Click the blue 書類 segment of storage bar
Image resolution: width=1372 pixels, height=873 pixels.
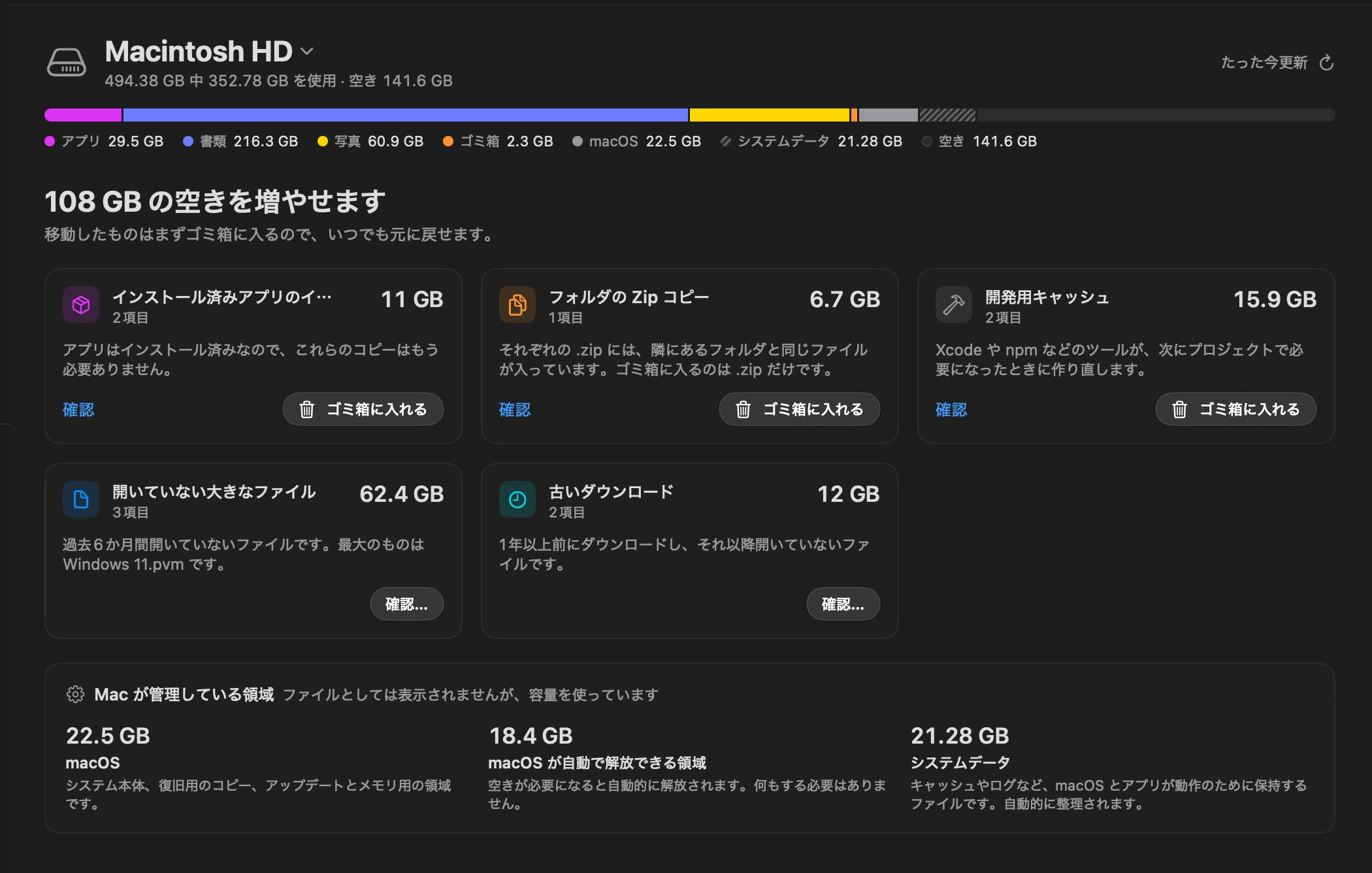pos(406,115)
